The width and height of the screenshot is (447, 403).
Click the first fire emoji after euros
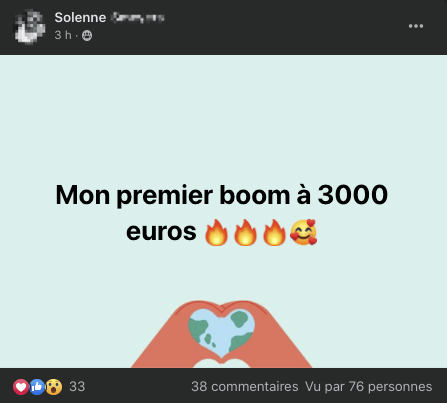(x=216, y=233)
